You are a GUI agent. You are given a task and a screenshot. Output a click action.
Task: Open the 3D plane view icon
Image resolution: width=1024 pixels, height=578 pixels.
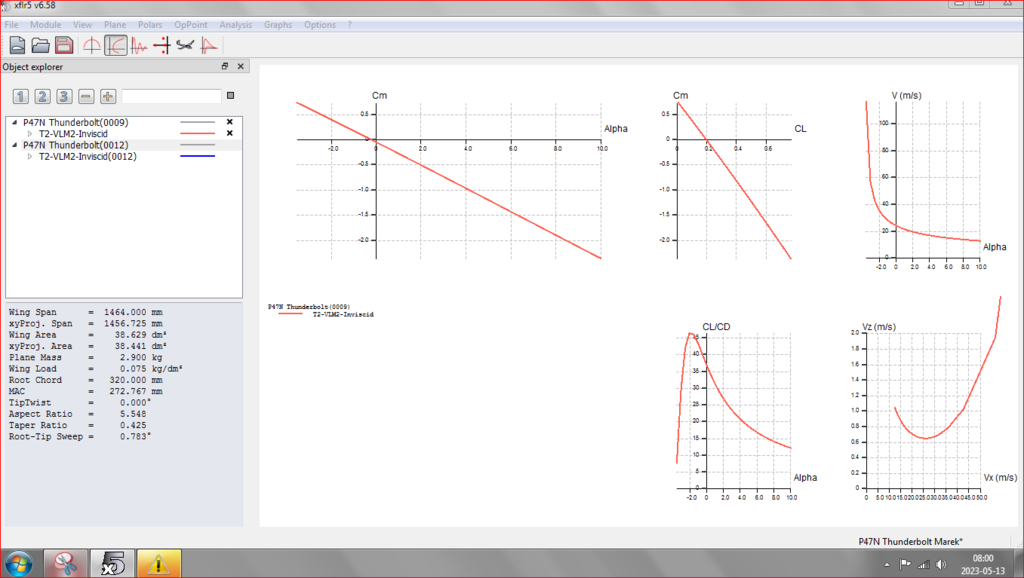[x=185, y=45]
